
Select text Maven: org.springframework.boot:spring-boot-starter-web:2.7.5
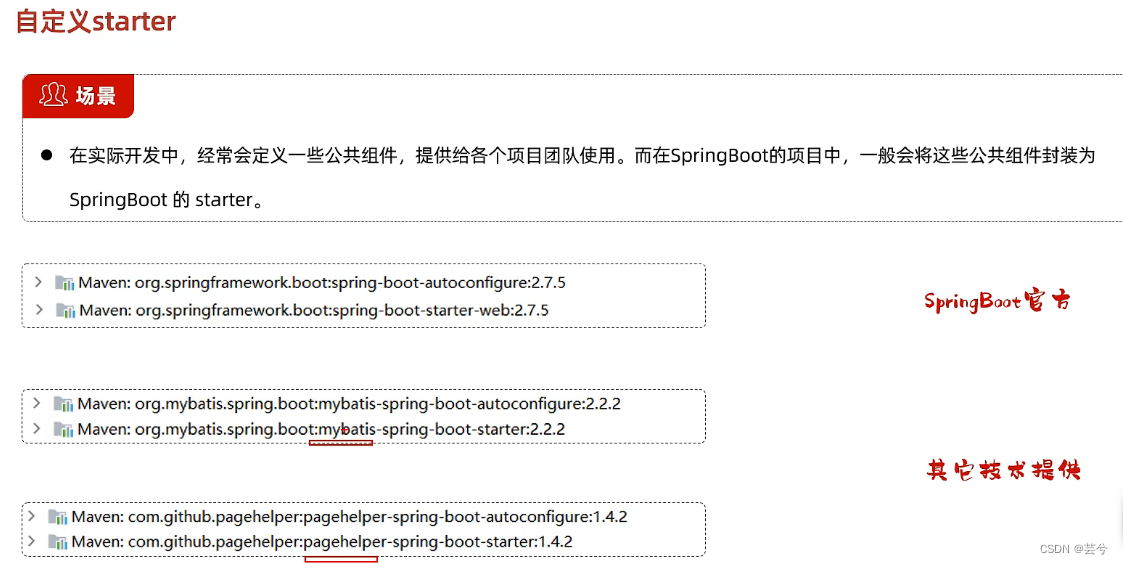(x=314, y=310)
